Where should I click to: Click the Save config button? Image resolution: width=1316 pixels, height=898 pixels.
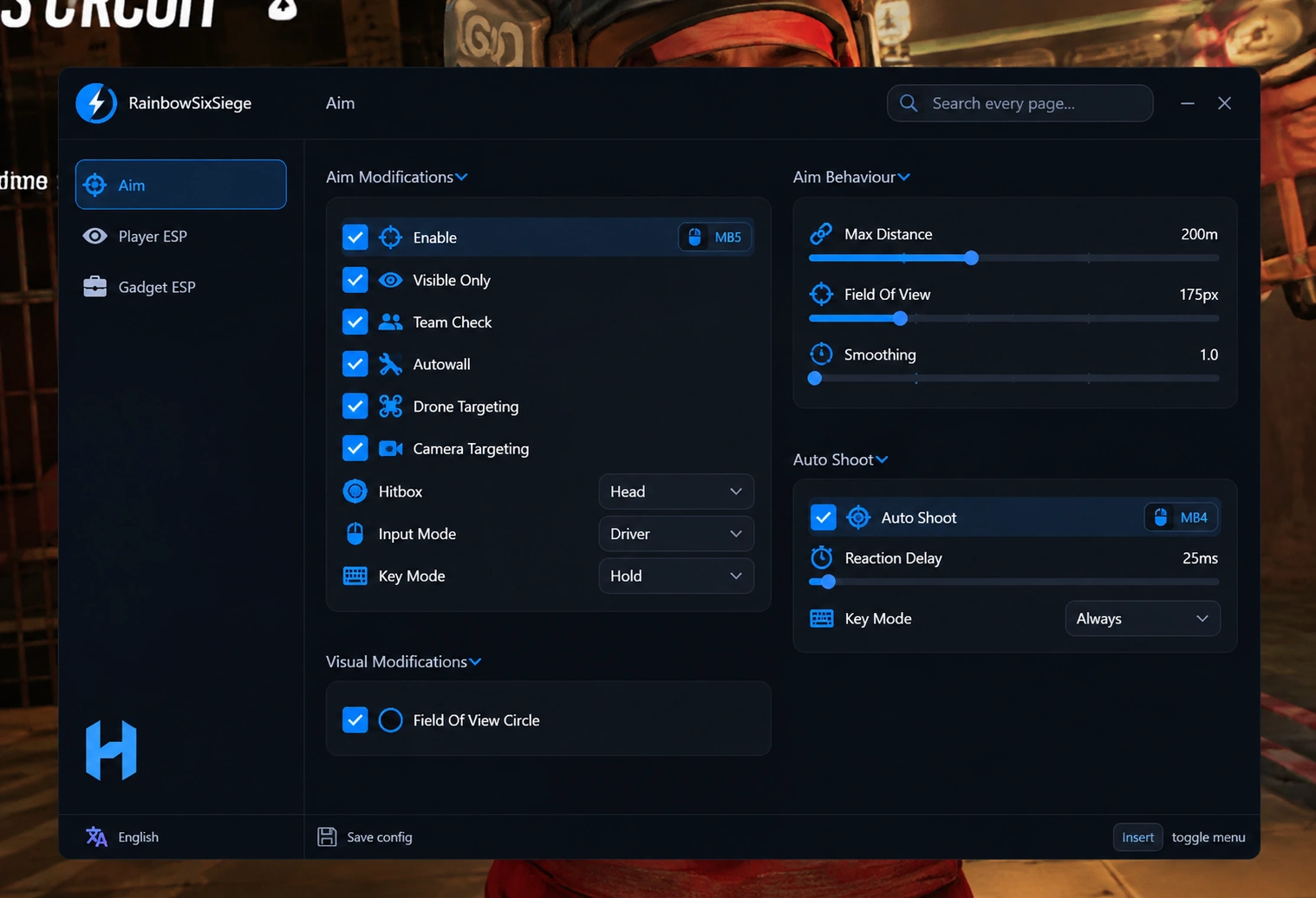[x=365, y=836]
